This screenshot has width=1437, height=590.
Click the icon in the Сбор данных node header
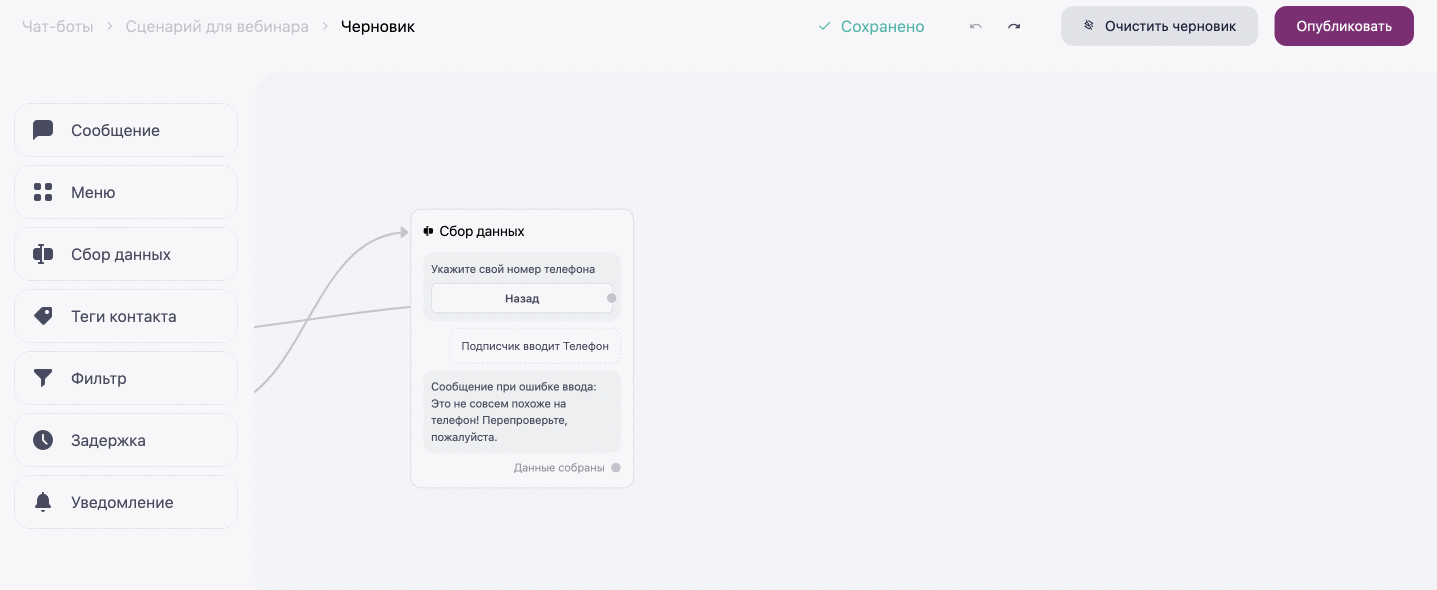coord(428,231)
